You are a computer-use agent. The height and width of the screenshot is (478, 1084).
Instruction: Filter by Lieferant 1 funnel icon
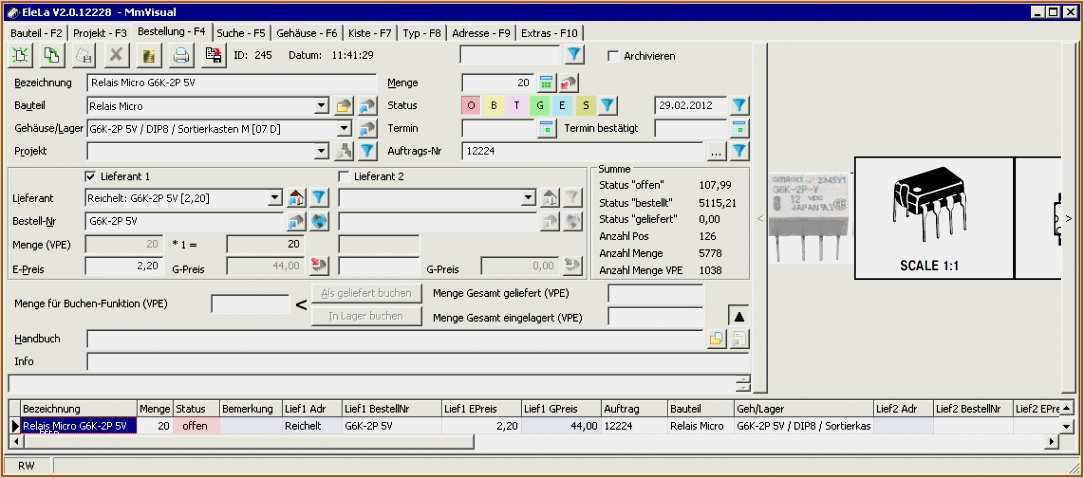[319, 199]
